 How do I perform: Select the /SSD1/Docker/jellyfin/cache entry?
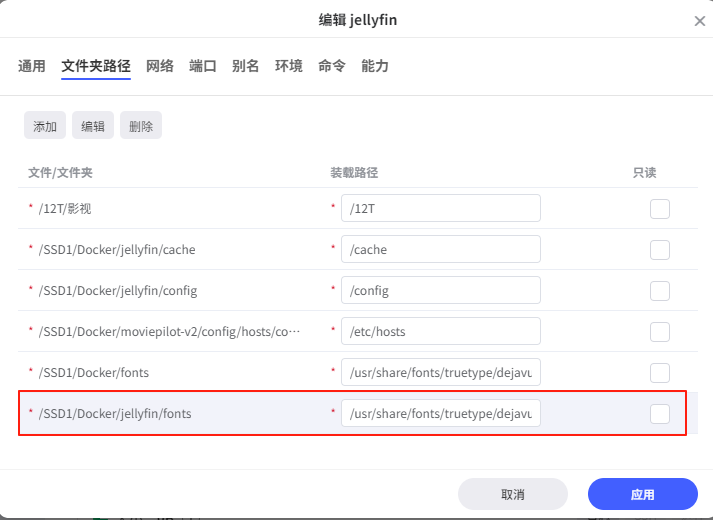(117, 250)
